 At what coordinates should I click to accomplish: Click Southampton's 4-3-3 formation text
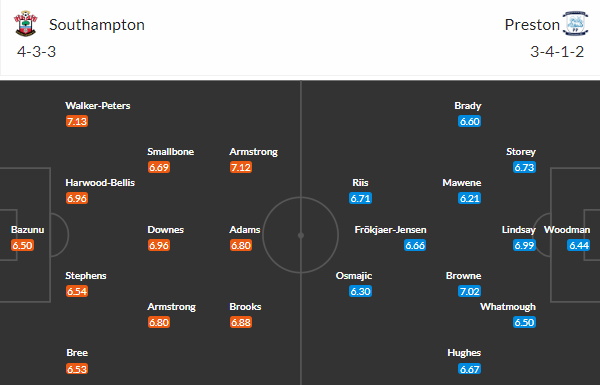click(x=36, y=52)
